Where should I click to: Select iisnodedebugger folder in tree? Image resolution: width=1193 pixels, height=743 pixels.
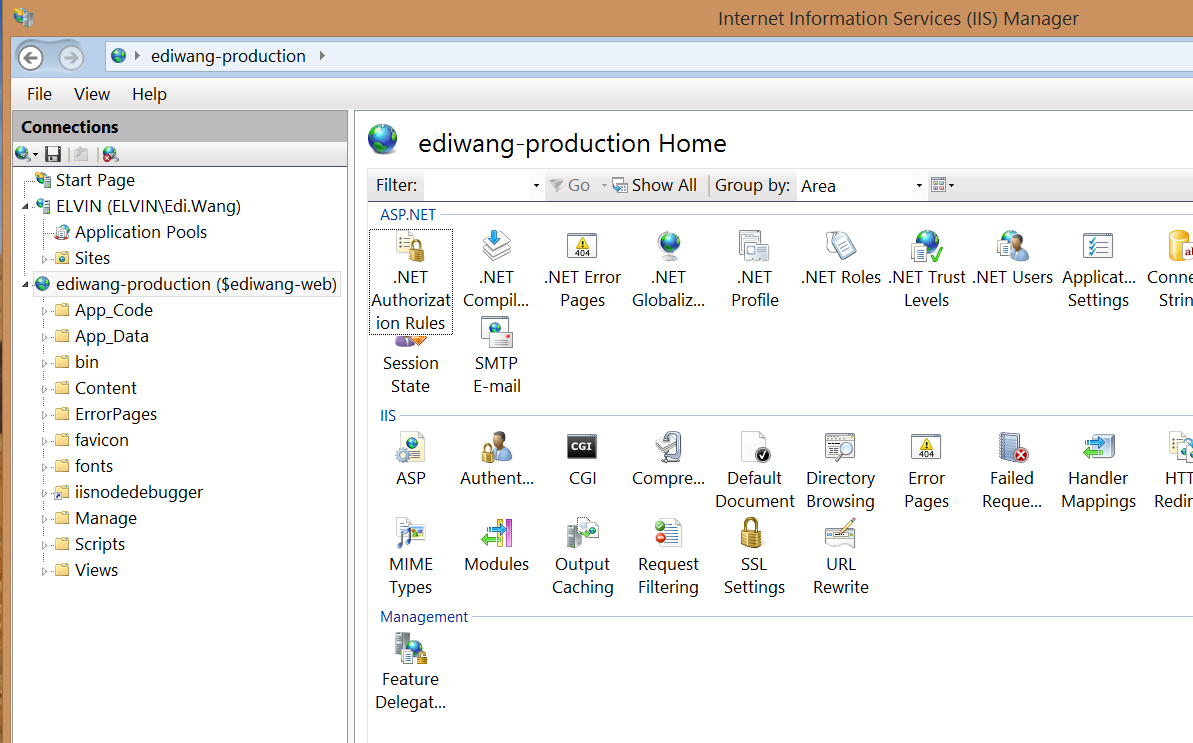[138, 492]
